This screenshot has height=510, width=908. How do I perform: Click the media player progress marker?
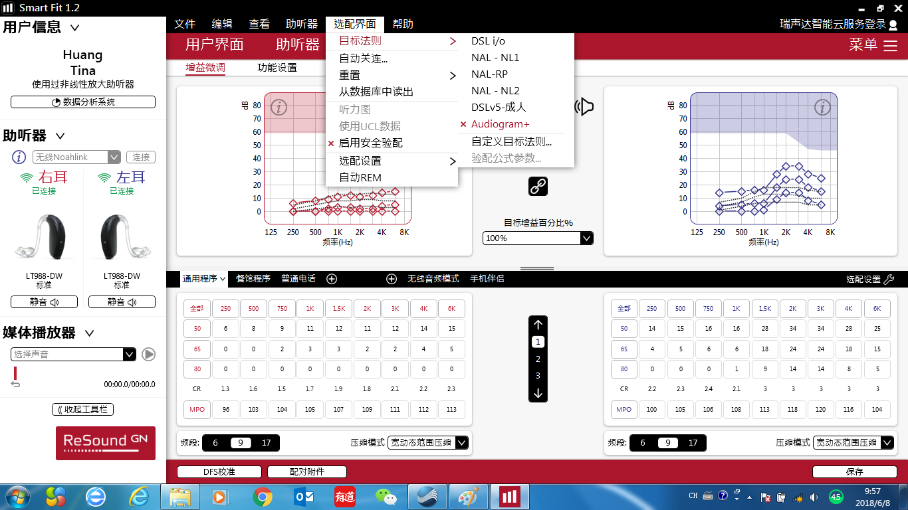click(x=16, y=372)
